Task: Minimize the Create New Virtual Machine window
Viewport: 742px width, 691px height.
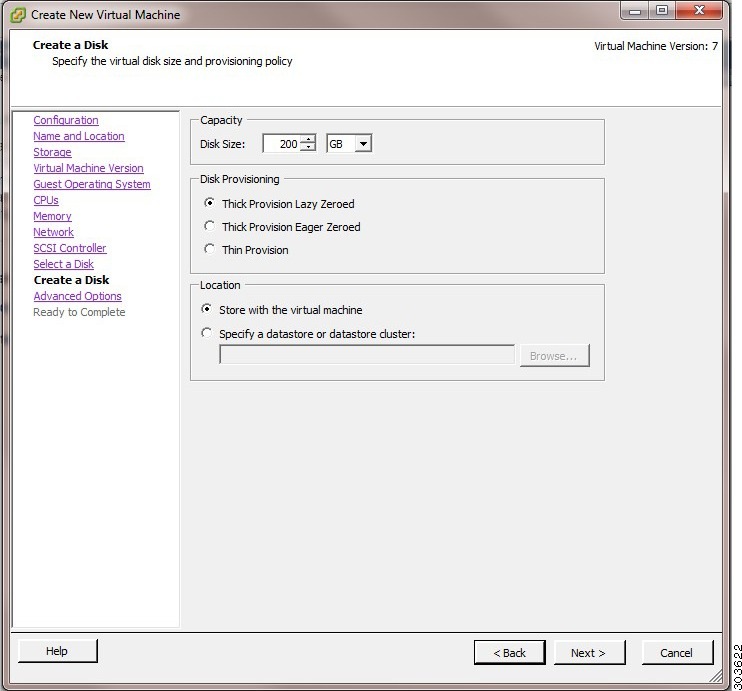Action: tap(635, 10)
